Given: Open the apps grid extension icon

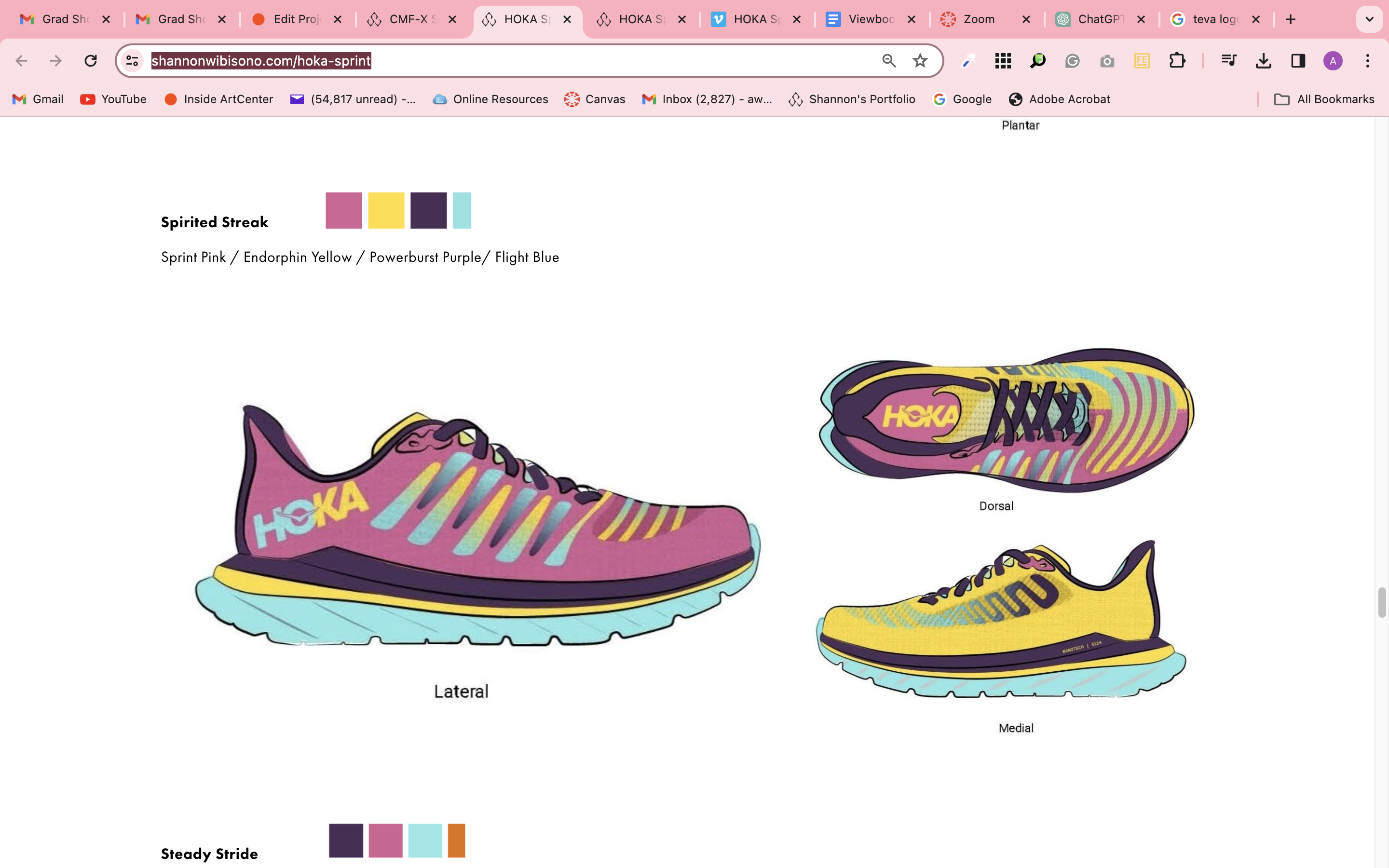Looking at the screenshot, I should coord(1003,61).
